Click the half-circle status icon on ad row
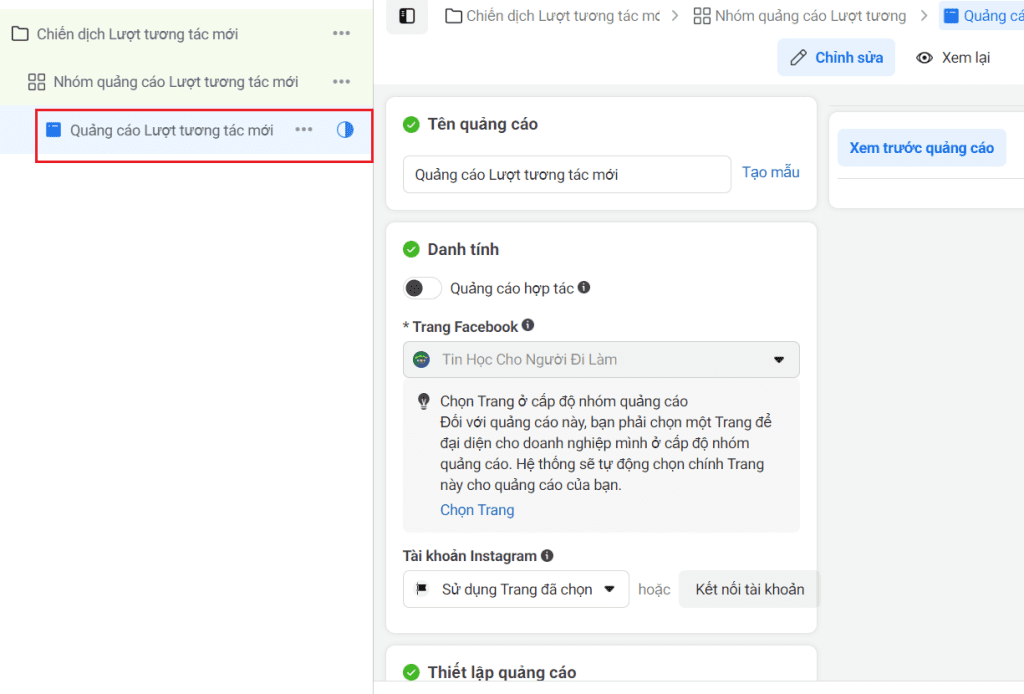The height and width of the screenshot is (694, 1024). pos(345,130)
